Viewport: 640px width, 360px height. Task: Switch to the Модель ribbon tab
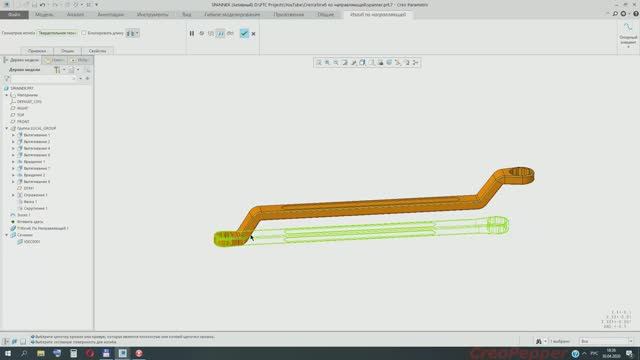point(44,15)
